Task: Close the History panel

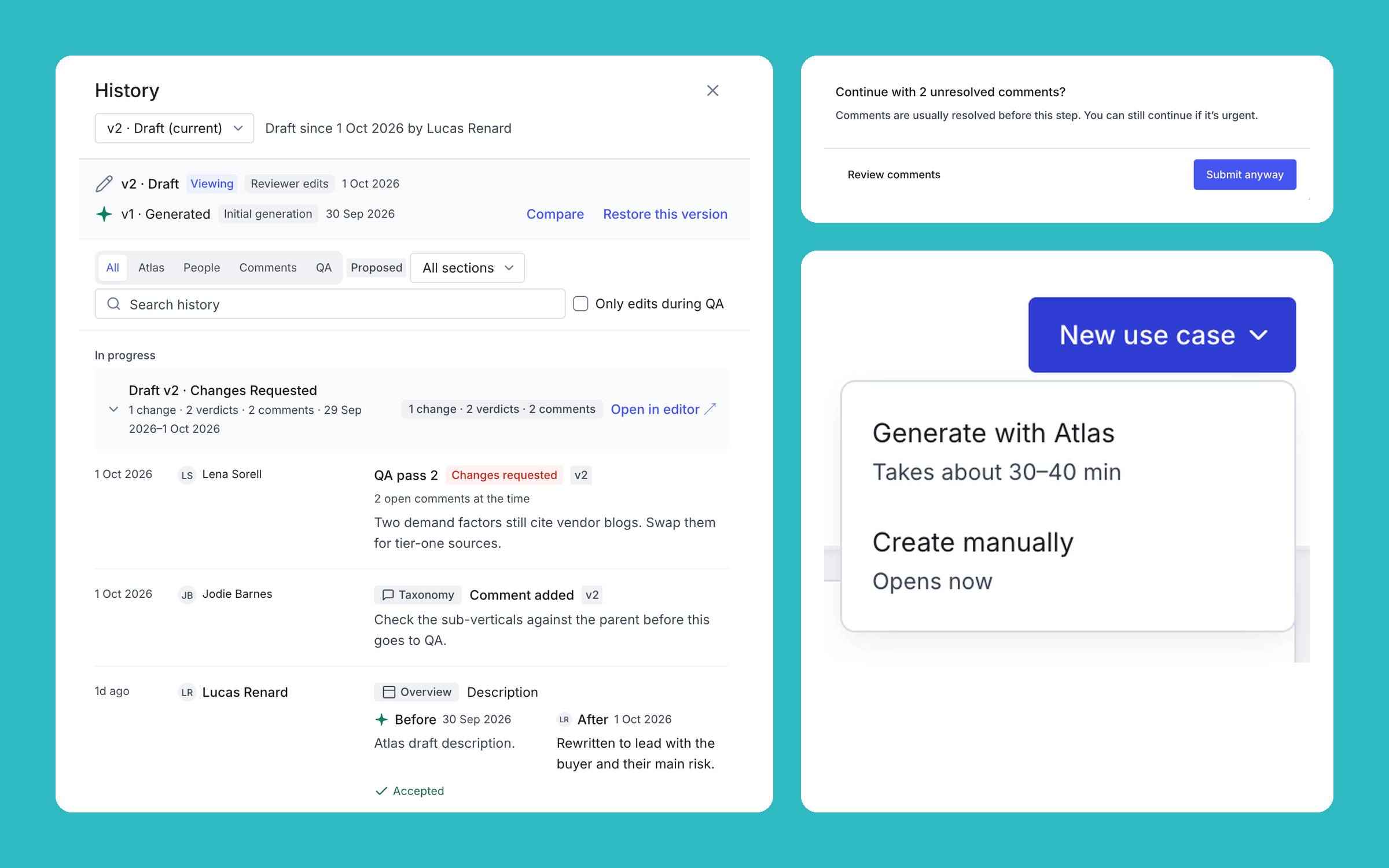Action: point(712,91)
